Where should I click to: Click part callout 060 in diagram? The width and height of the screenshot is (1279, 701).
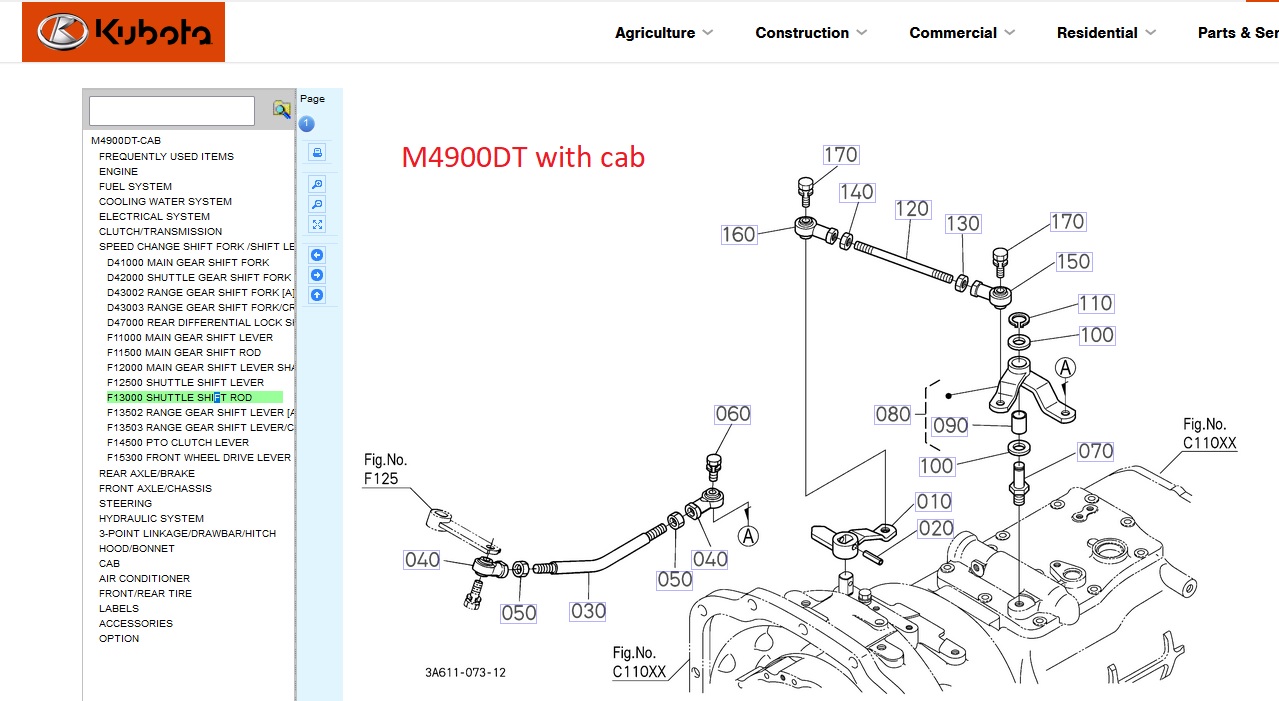732,413
